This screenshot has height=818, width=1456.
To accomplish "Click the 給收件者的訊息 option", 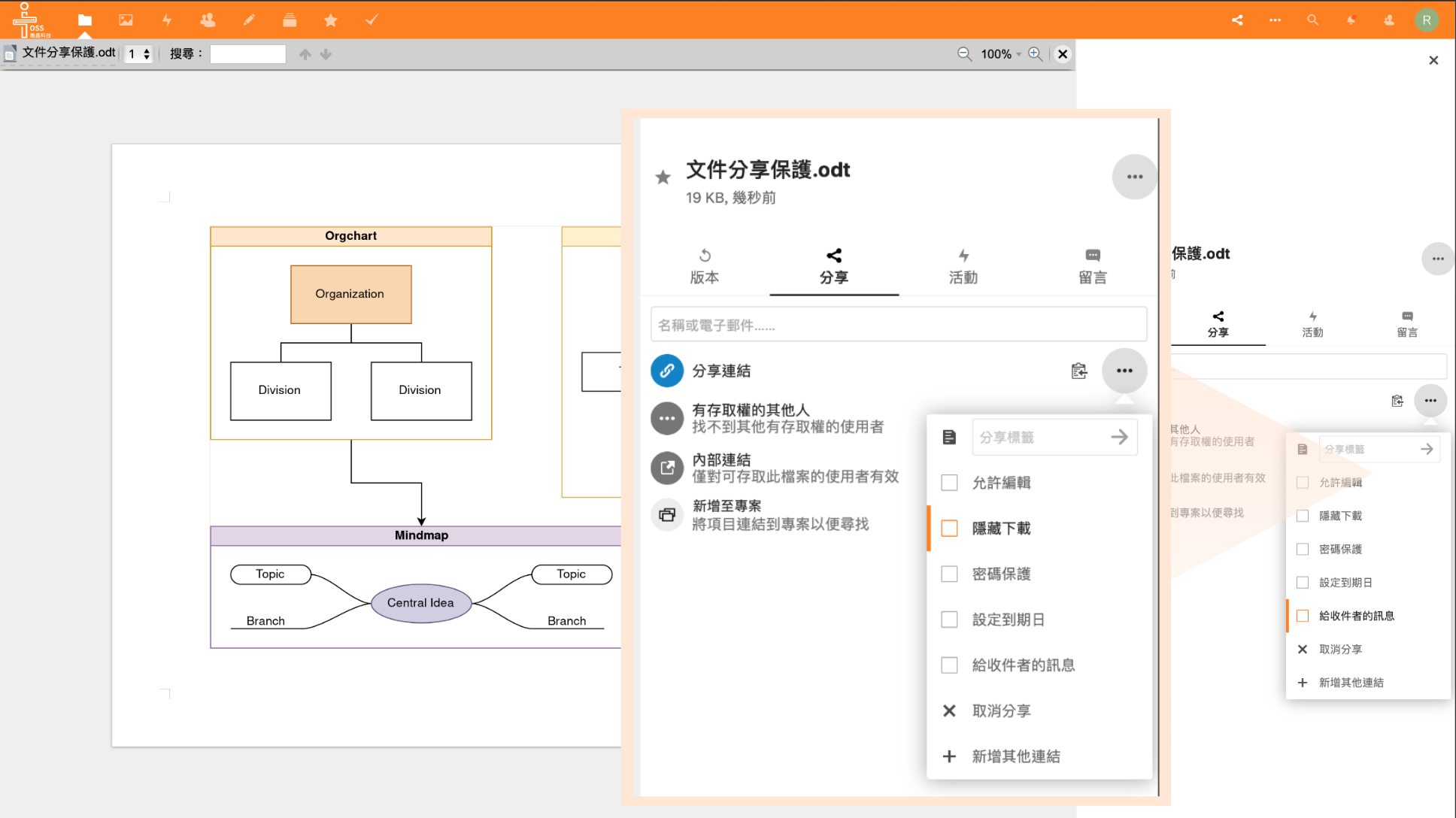I will [x=1022, y=665].
